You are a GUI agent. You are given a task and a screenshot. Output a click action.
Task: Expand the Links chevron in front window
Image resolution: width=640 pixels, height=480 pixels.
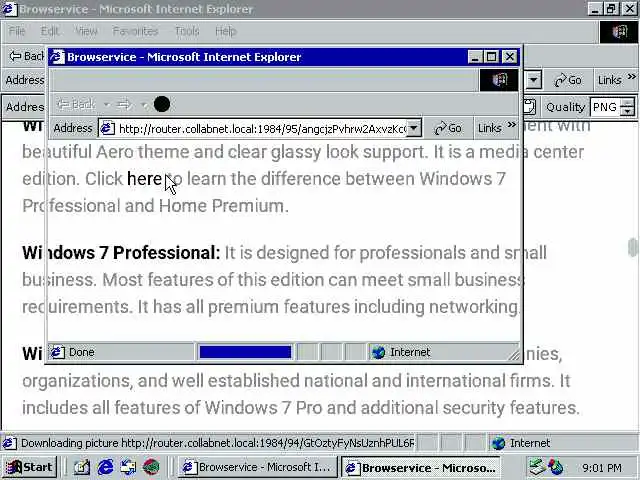pos(511,125)
